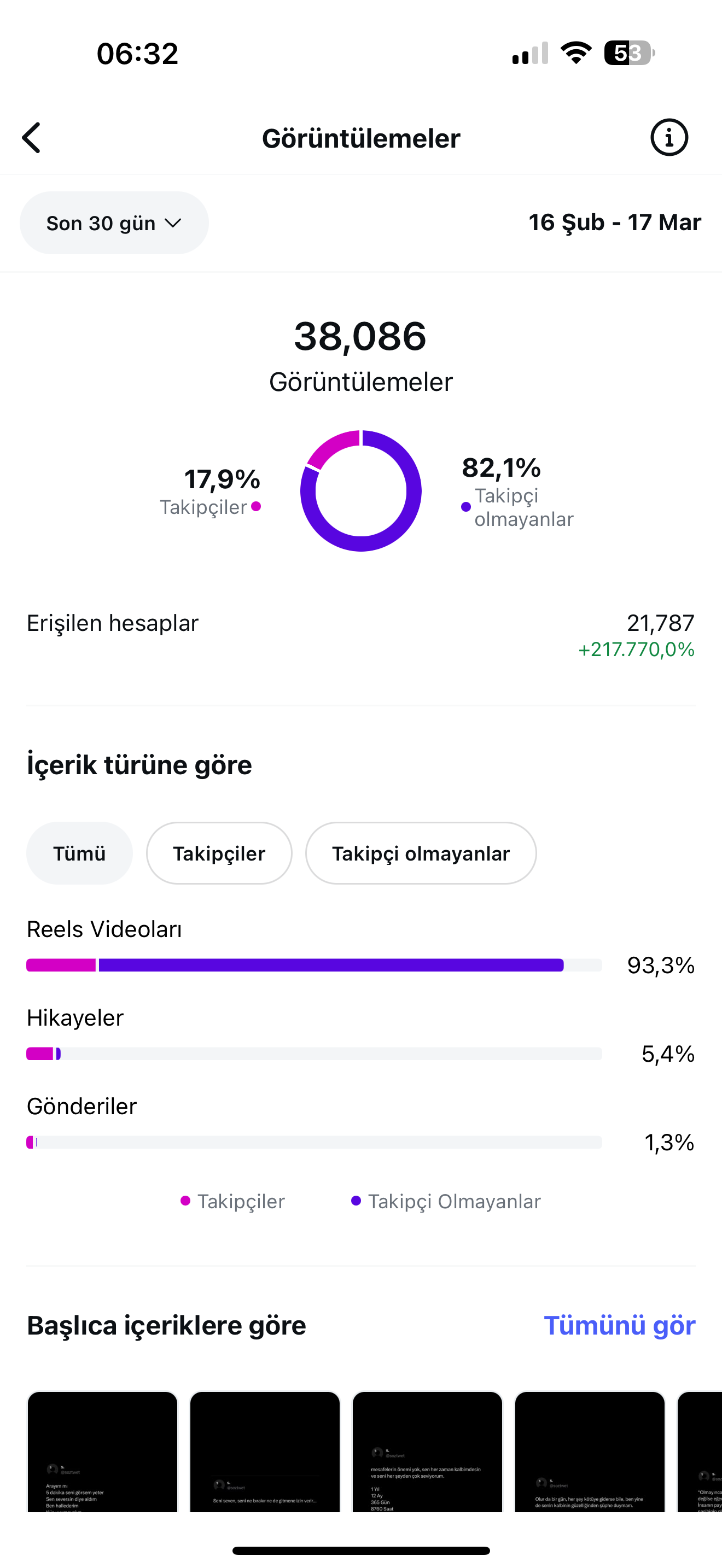Select the Tümü filter chip
This screenshot has width=722, height=1568.
point(79,853)
